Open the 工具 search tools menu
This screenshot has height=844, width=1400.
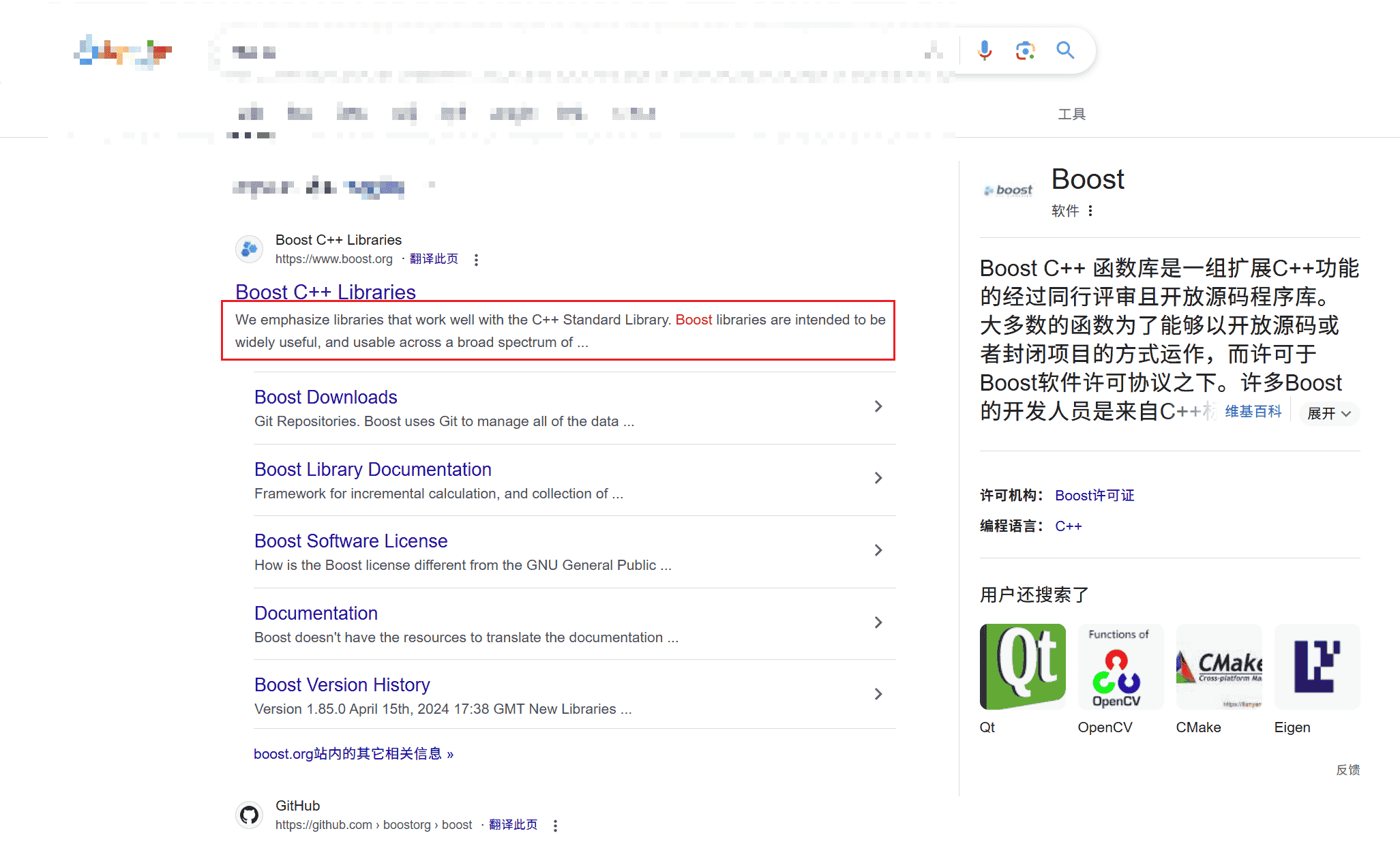1071,115
